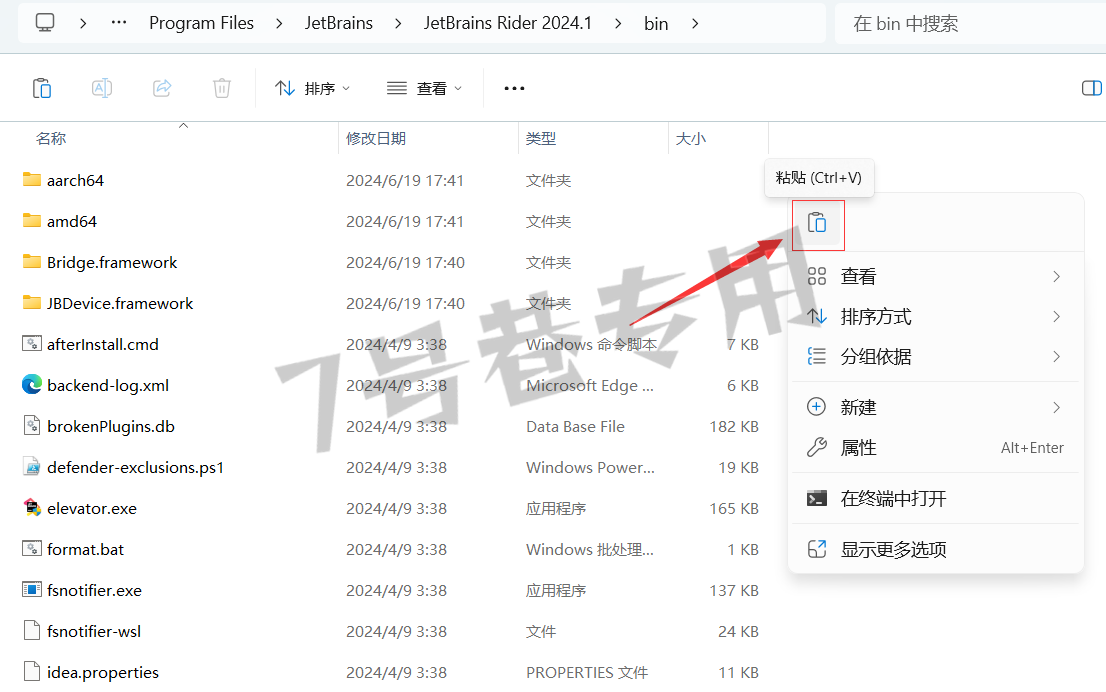Select the fsnotifier-wsl file icon
This screenshot has width=1106, height=692.
tap(32, 631)
